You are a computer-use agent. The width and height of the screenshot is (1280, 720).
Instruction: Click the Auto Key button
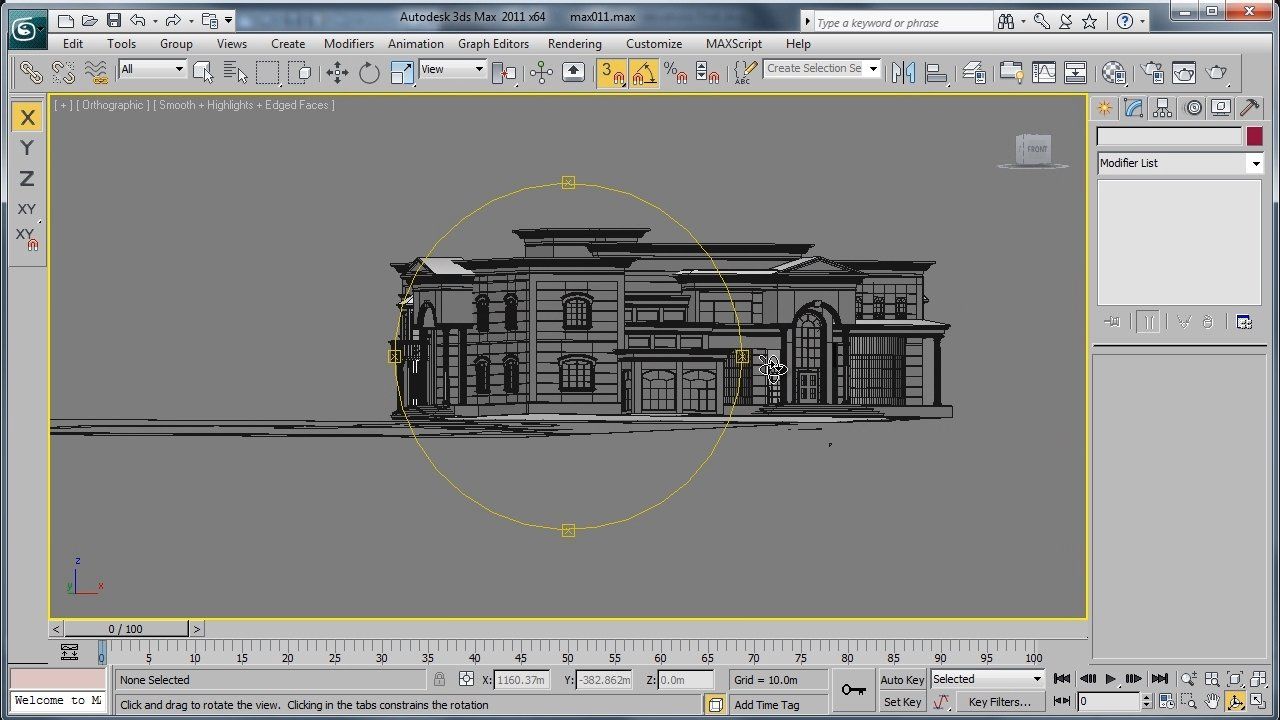click(902, 680)
